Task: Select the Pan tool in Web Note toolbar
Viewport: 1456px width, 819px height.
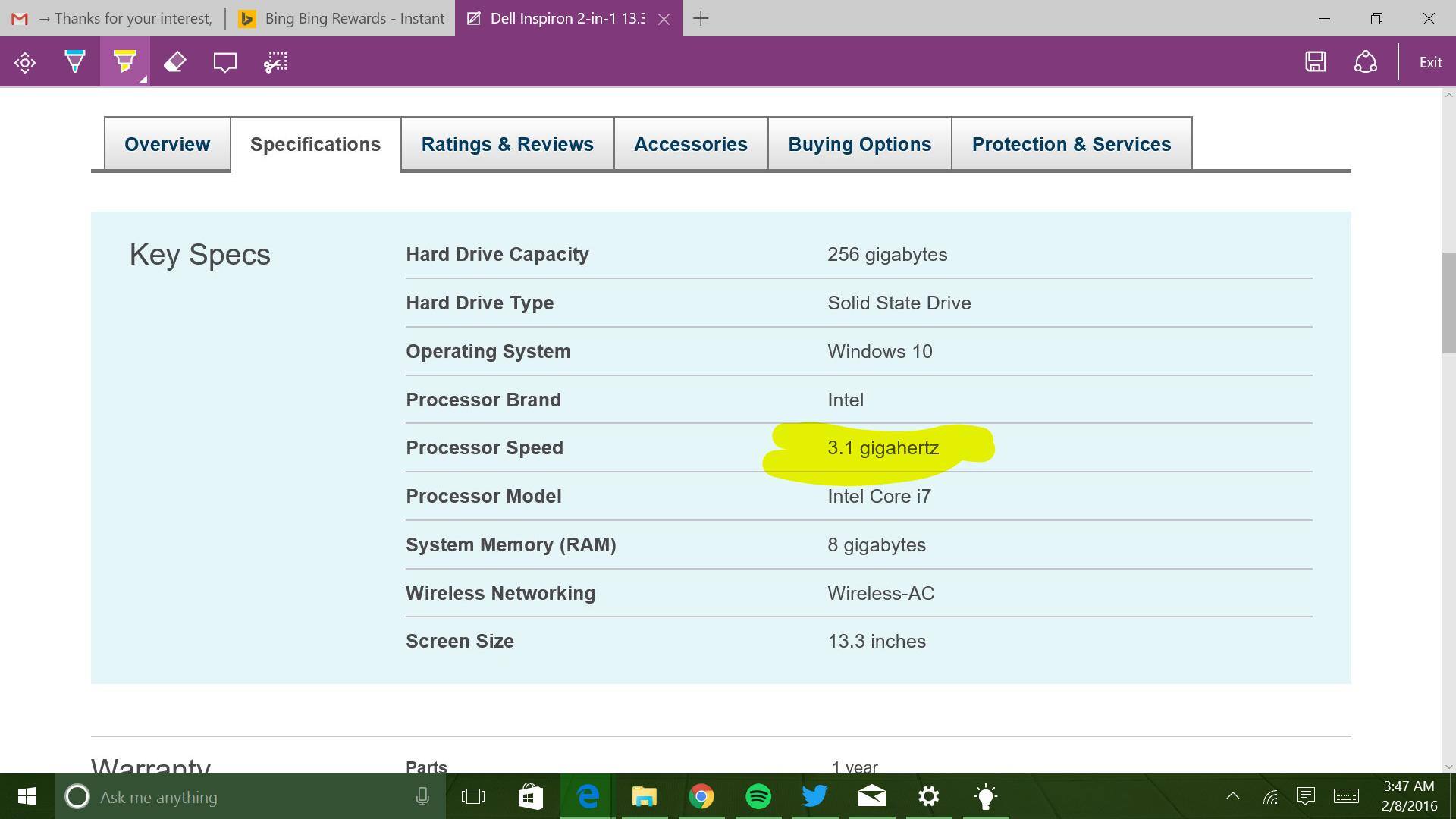Action: [x=25, y=62]
